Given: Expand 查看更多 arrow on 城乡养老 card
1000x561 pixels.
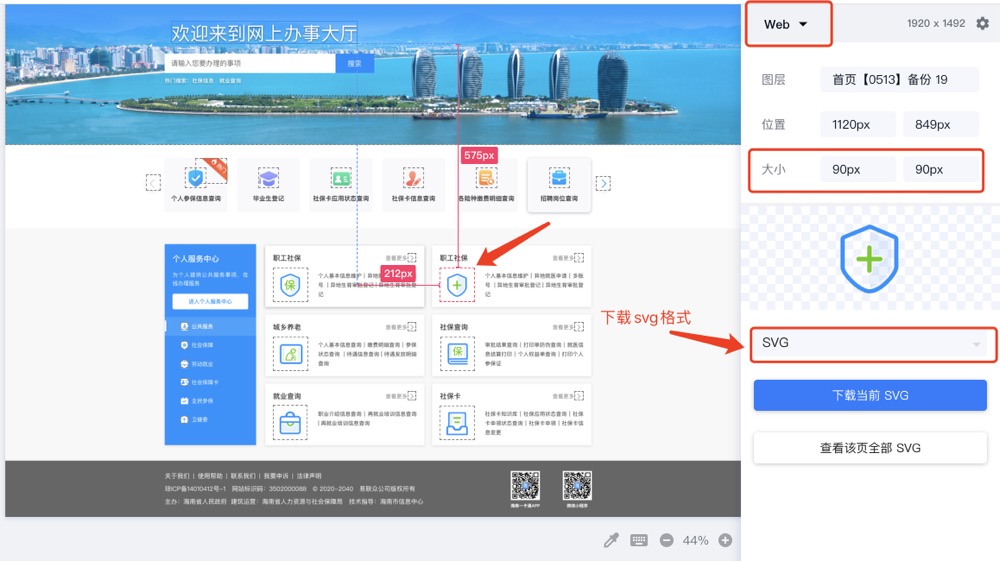Looking at the screenshot, I should pyautogui.click(x=411, y=327).
